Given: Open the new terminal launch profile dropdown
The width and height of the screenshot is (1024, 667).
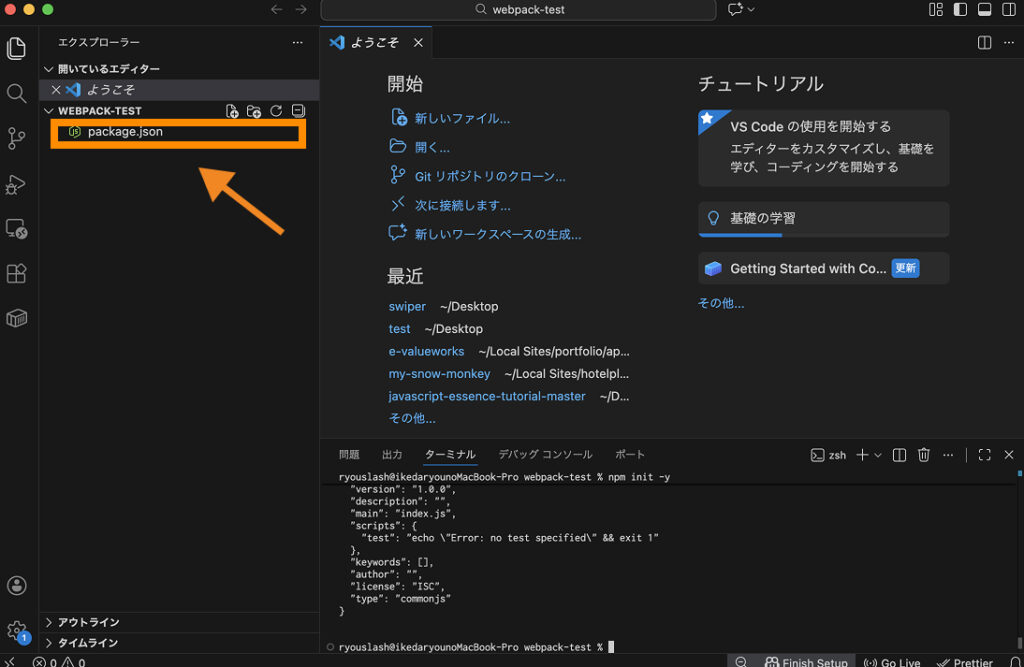Looking at the screenshot, I should 878,455.
